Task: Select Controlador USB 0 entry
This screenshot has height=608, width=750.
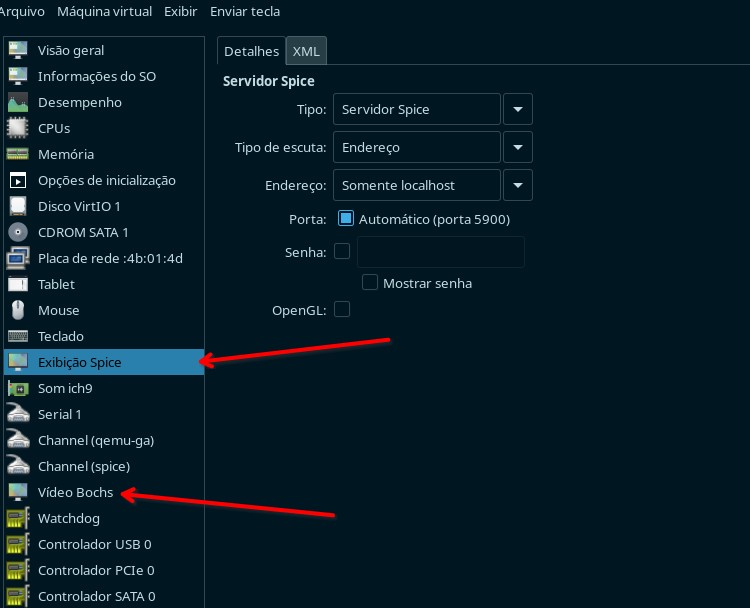Action: 104,544
